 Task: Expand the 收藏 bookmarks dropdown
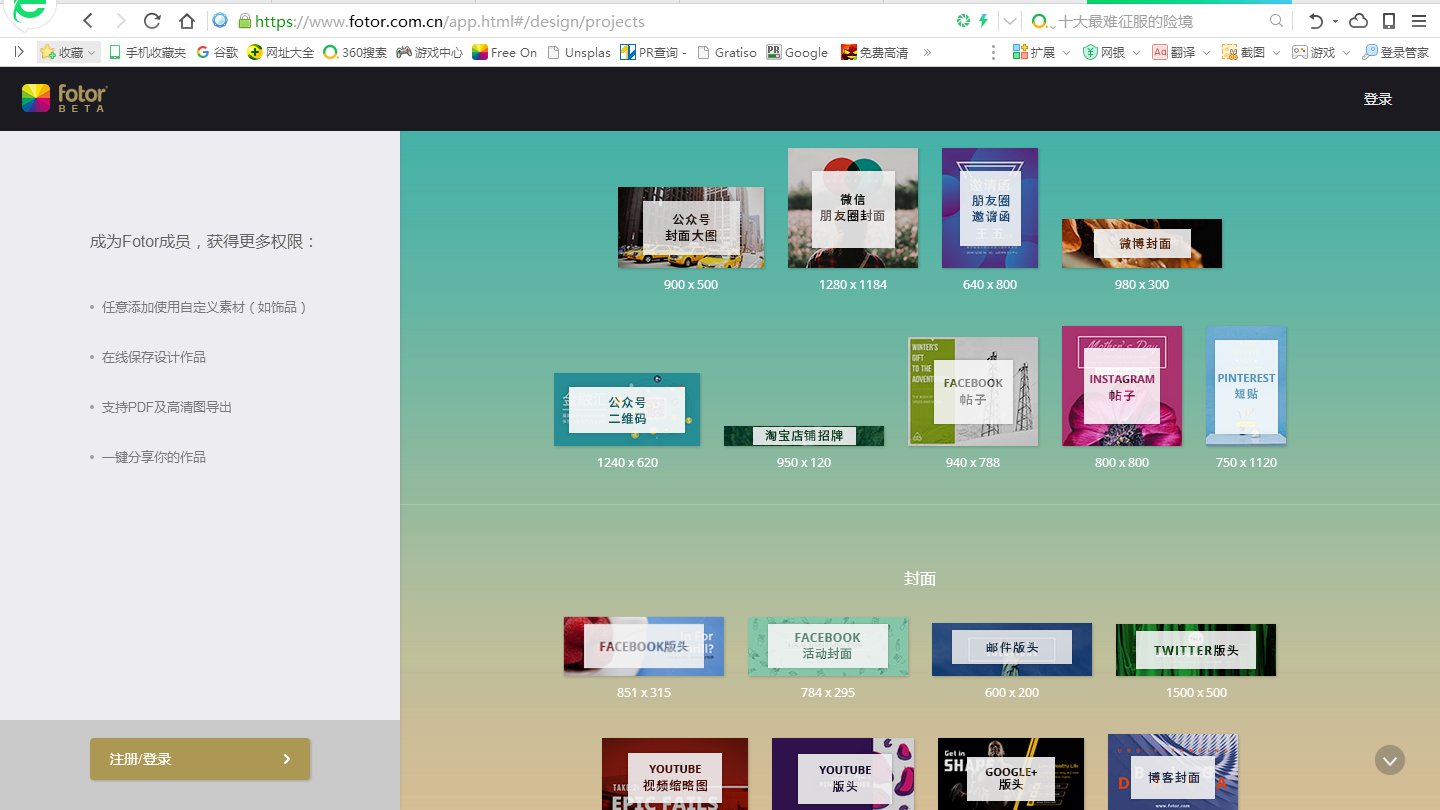pos(69,52)
